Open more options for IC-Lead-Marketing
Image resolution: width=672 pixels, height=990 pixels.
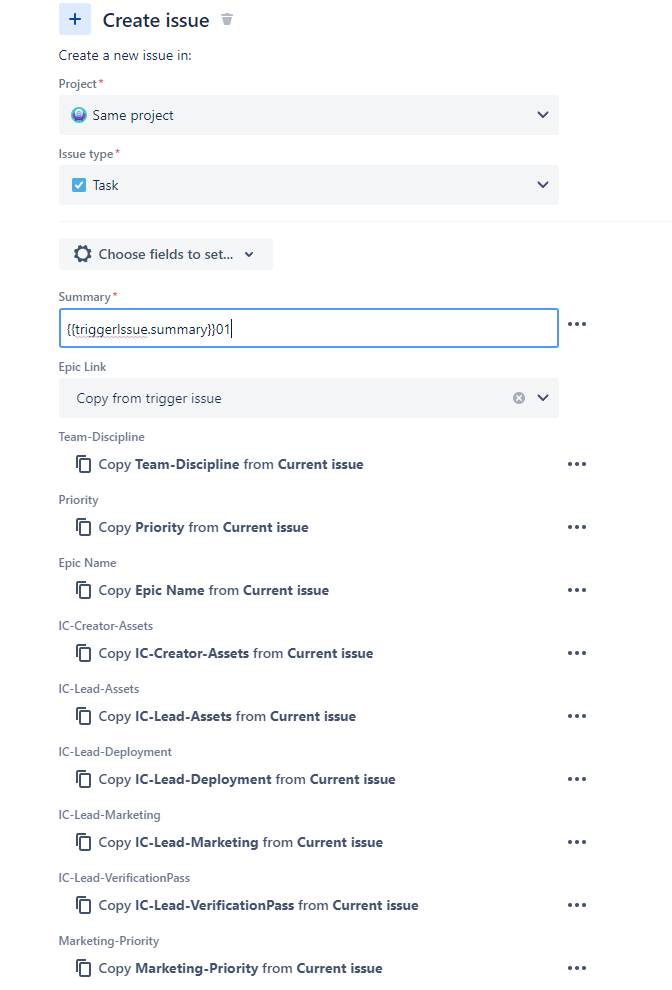(577, 842)
